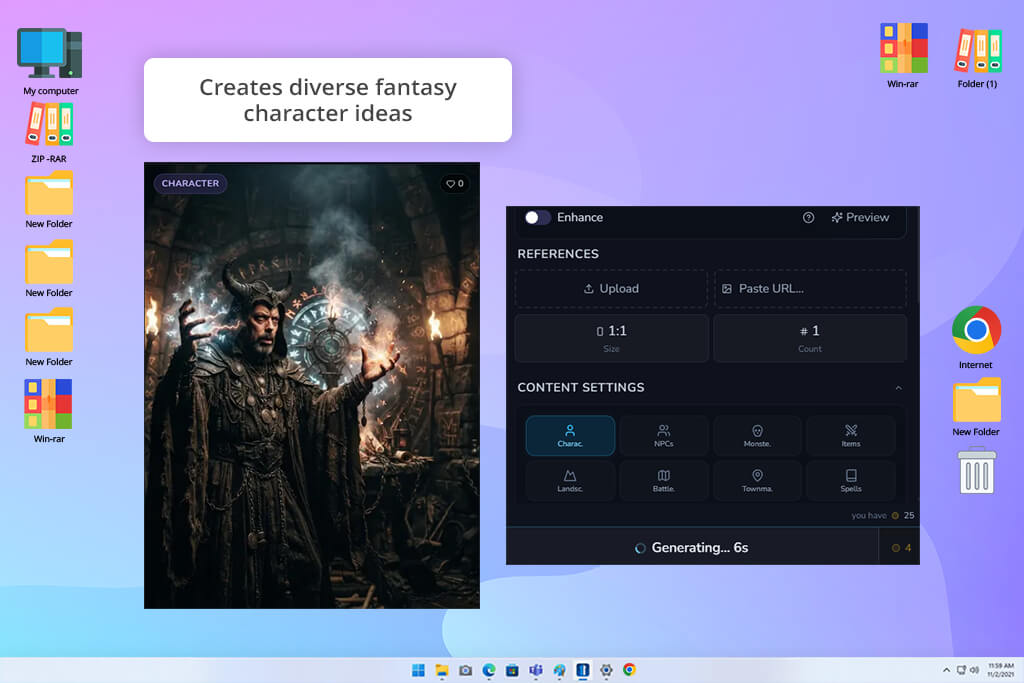Open the help question mark icon beside Preview
Screen dimensions: 1024x683
point(808,217)
